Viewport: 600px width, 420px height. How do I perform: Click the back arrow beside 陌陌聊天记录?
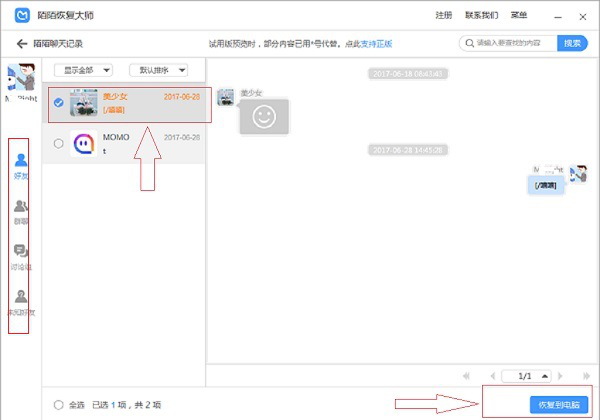point(21,44)
